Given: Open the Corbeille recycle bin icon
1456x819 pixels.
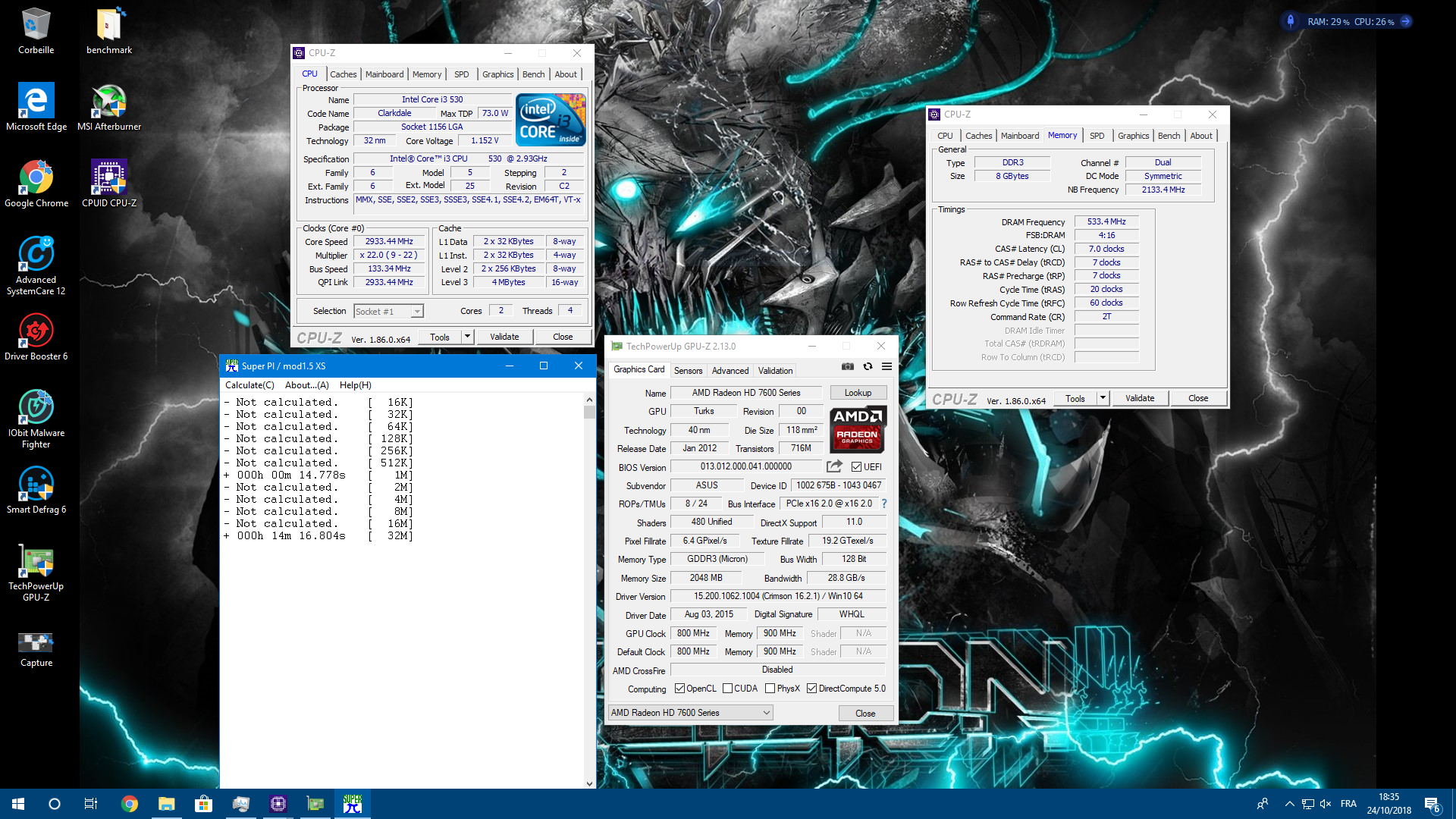Looking at the screenshot, I should 36,31.
